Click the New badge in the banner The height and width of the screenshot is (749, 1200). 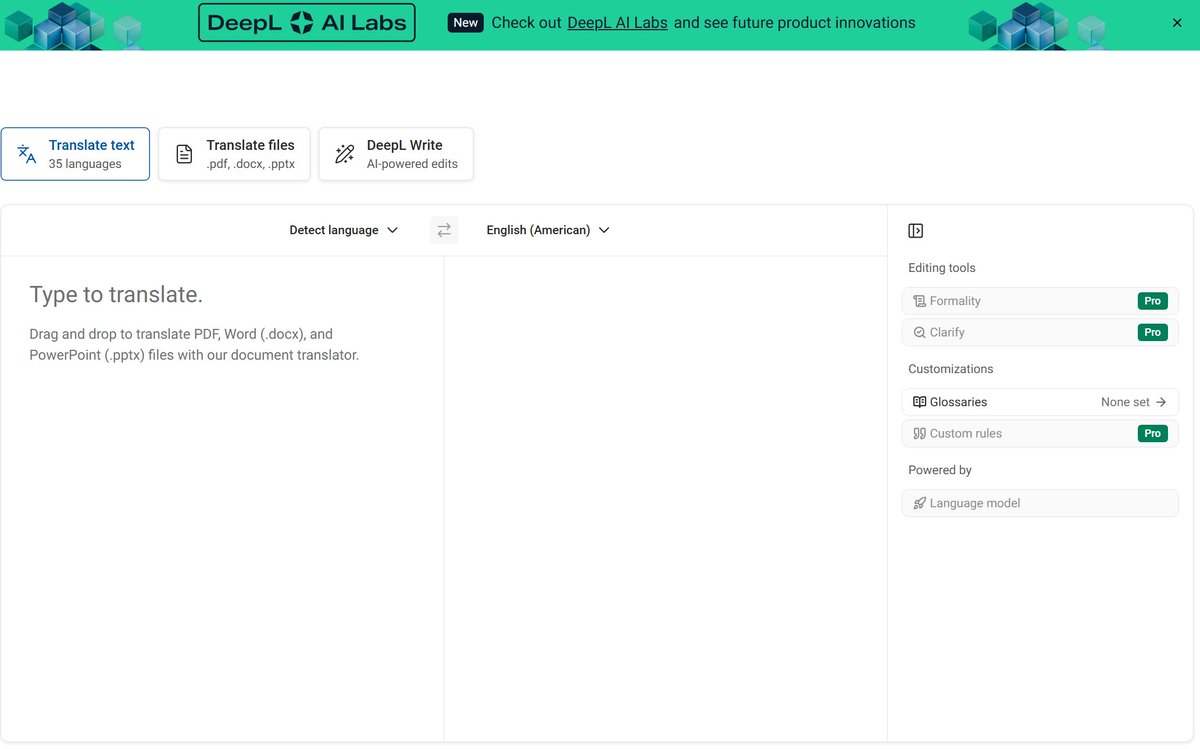tap(466, 22)
